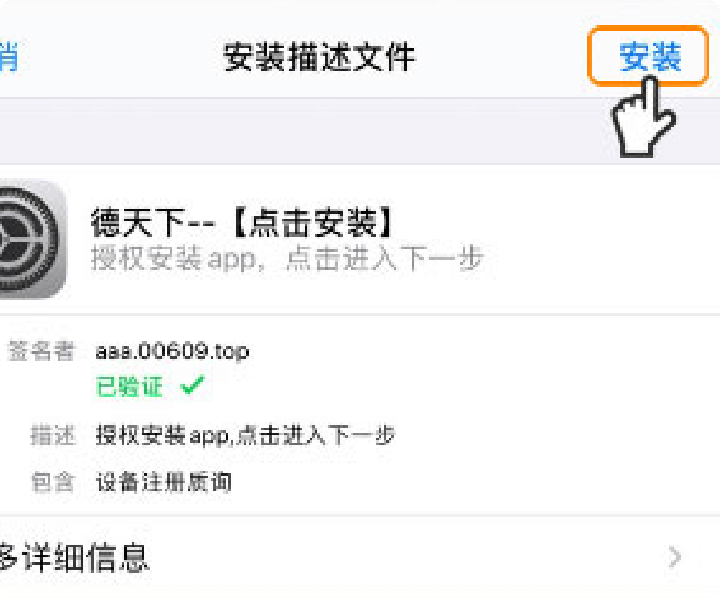Image resolution: width=720 pixels, height=598 pixels.
Task: Click the 设备注册质询 contents value
Action: tap(163, 483)
